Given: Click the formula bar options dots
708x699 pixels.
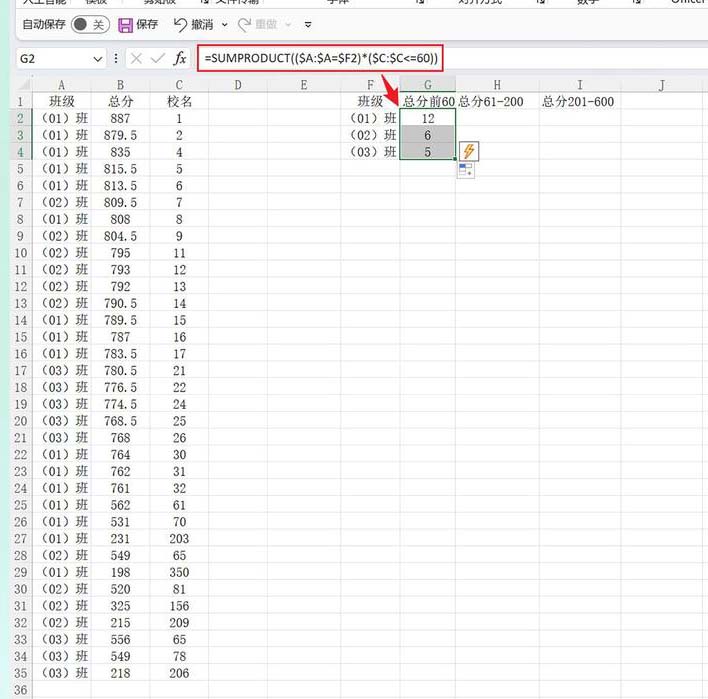Looking at the screenshot, I should pyautogui.click(x=116, y=59).
